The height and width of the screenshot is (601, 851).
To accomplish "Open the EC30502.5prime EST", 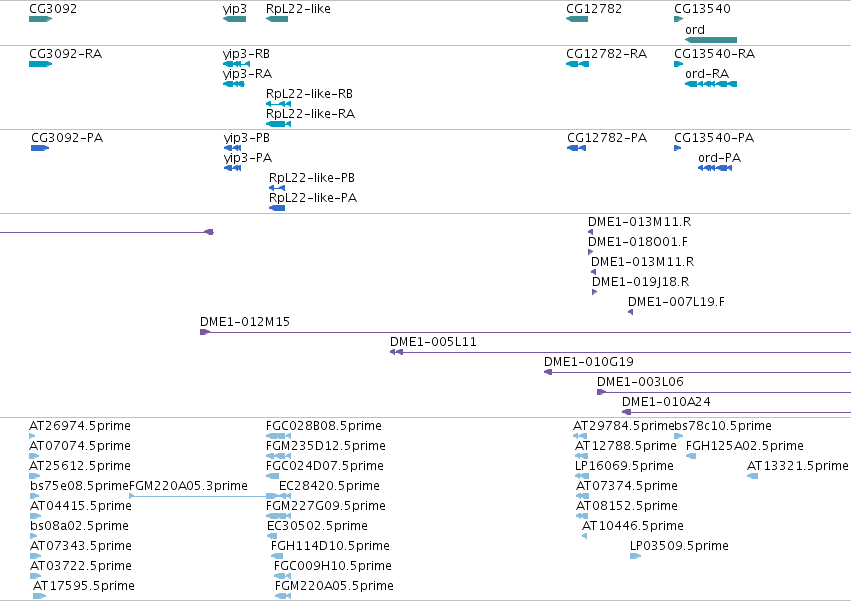I will click(272, 537).
